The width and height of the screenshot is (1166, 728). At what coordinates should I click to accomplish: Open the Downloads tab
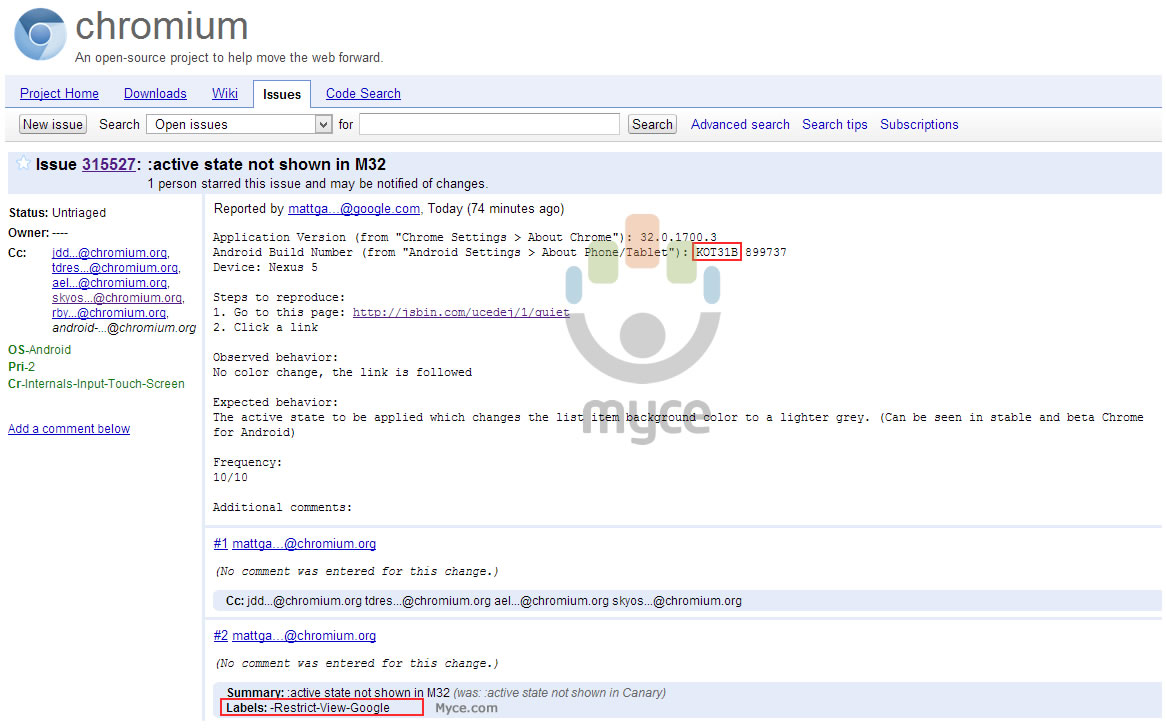coord(155,94)
